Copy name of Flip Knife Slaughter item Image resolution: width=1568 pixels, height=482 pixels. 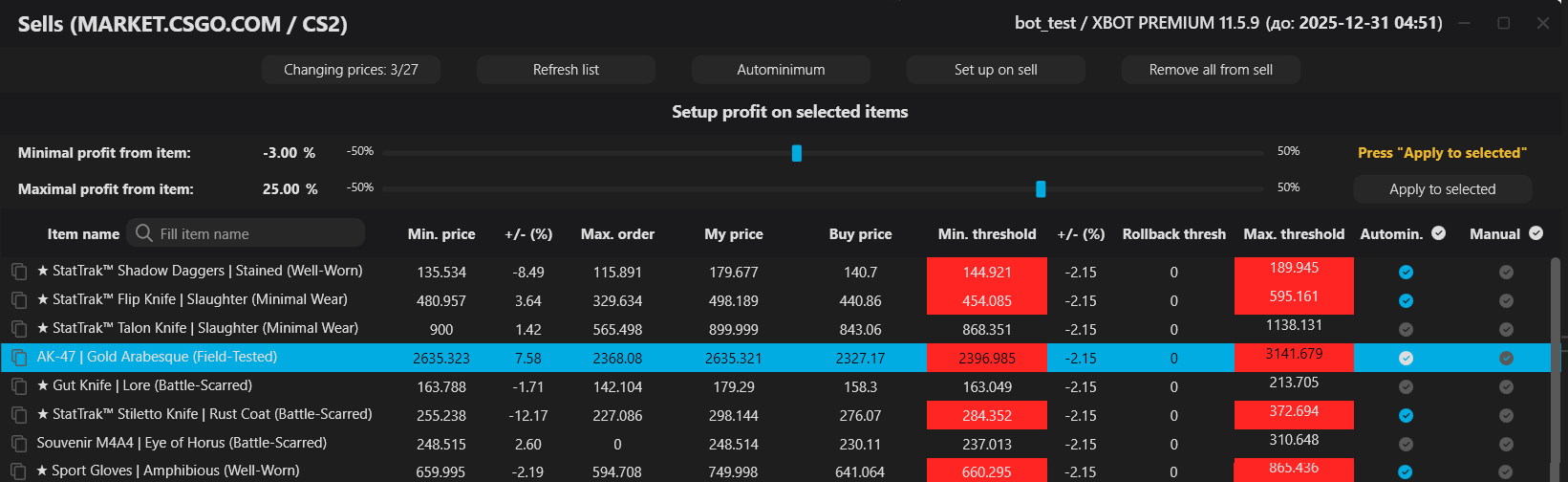pyautogui.click(x=19, y=300)
